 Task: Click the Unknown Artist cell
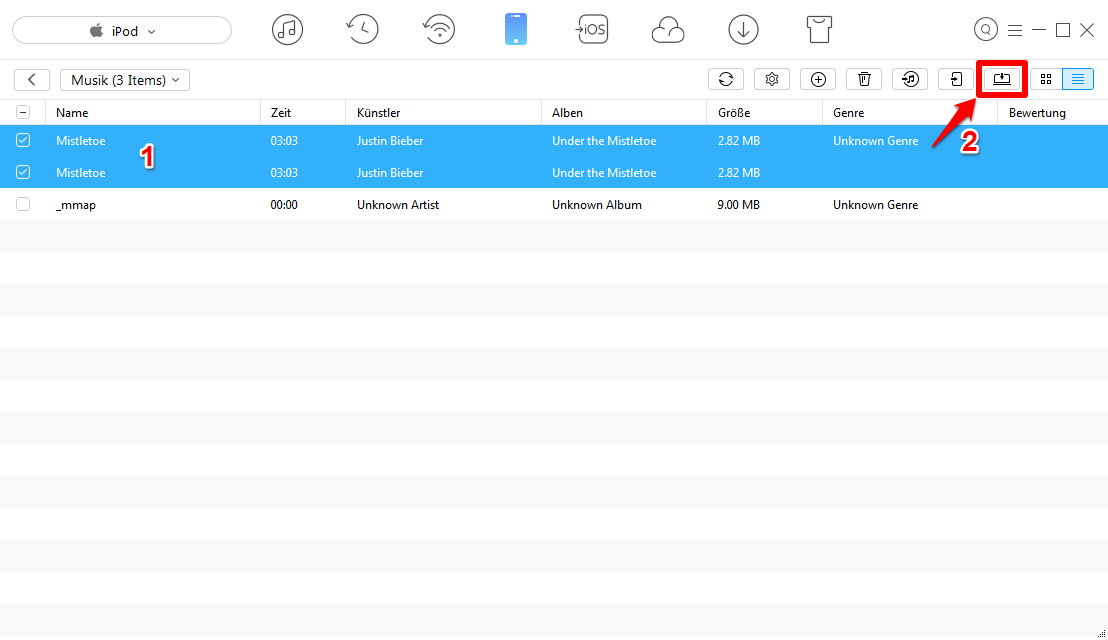[x=398, y=205]
